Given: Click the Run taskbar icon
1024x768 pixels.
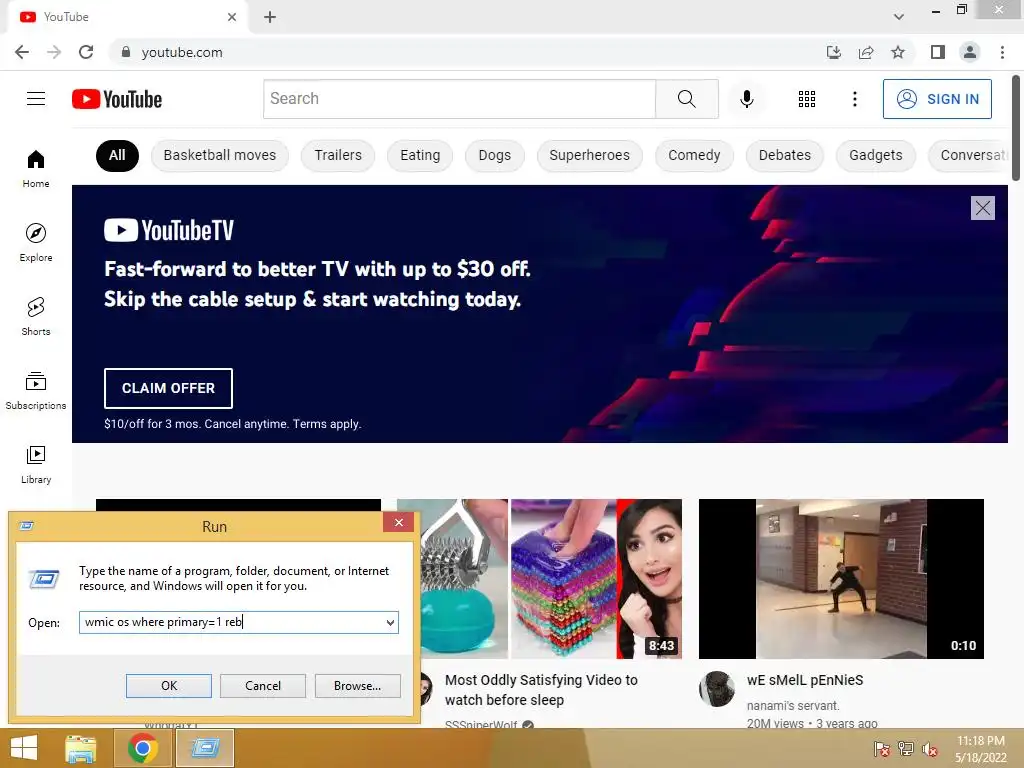Looking at the screenshot, I should tap(204, 748).
